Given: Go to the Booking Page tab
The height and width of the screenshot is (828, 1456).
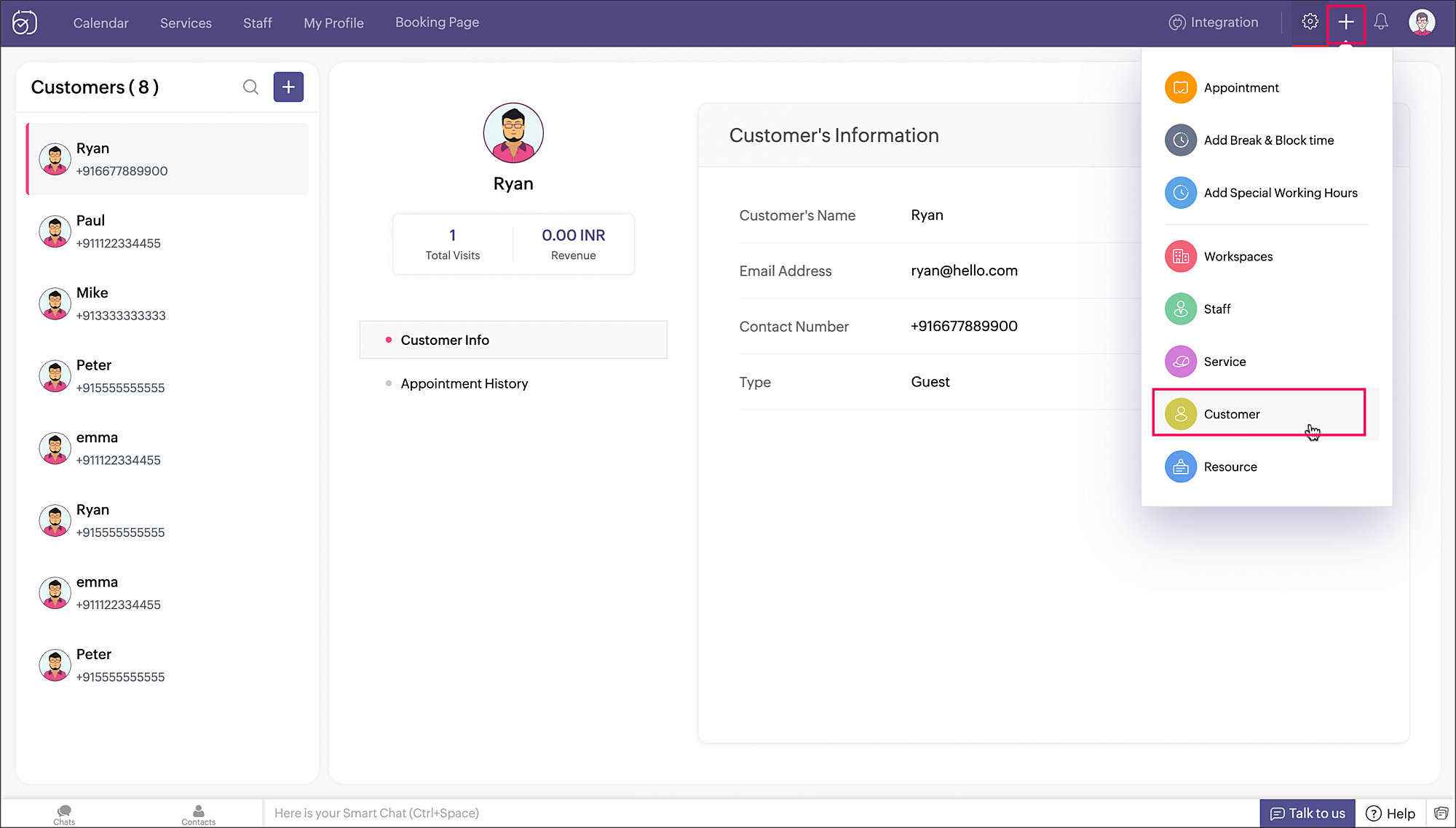Looking at the screenshot, I should 437,23.
